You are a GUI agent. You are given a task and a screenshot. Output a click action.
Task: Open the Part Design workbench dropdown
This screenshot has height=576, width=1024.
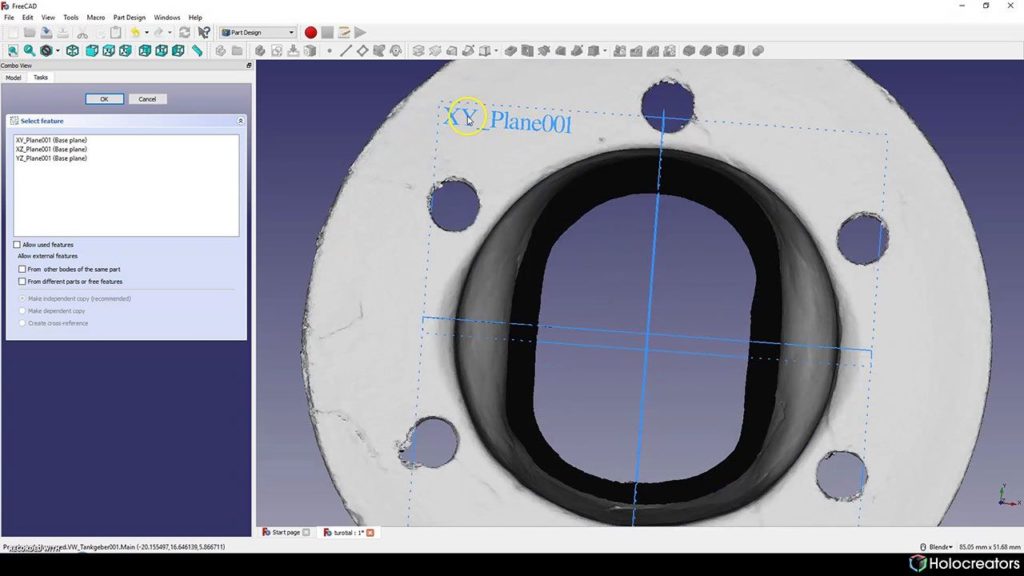(258, 33)
